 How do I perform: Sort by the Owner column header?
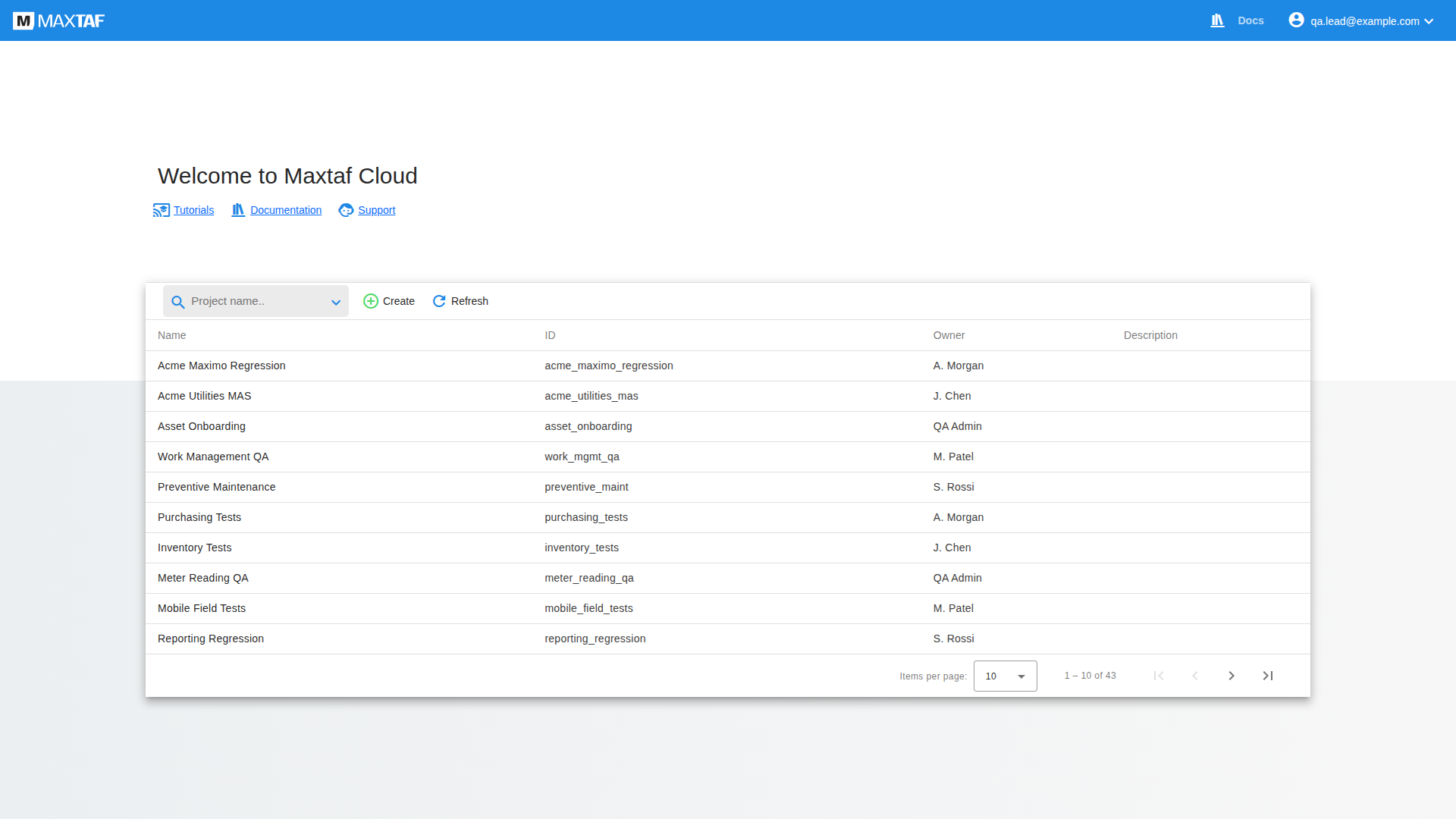coord(949,335)
